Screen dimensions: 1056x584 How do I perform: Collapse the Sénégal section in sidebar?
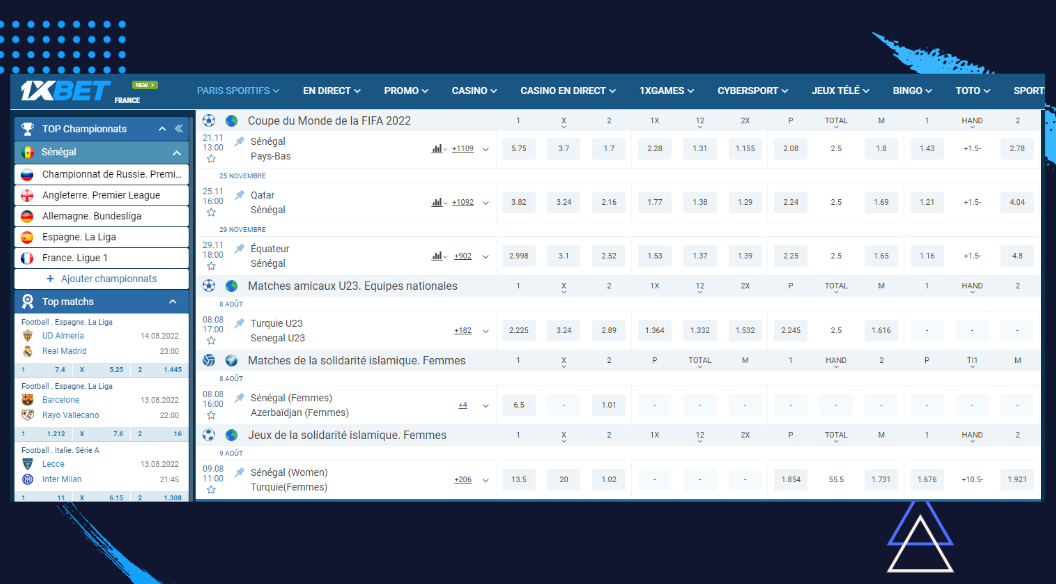[176, 153]
